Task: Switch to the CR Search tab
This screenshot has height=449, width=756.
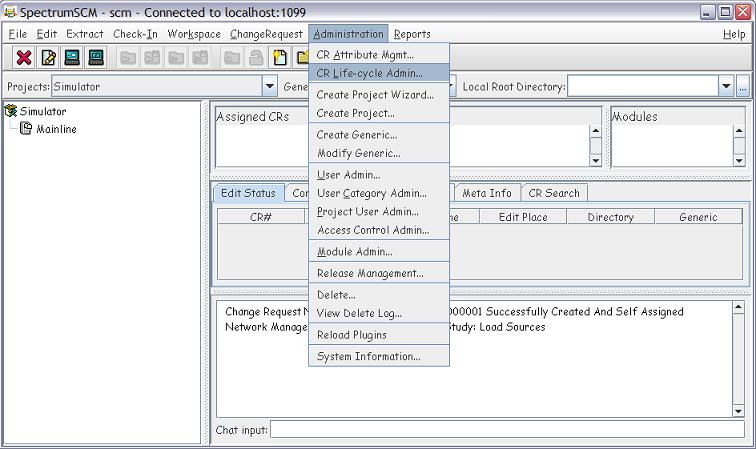Action: tap(554, 193)
